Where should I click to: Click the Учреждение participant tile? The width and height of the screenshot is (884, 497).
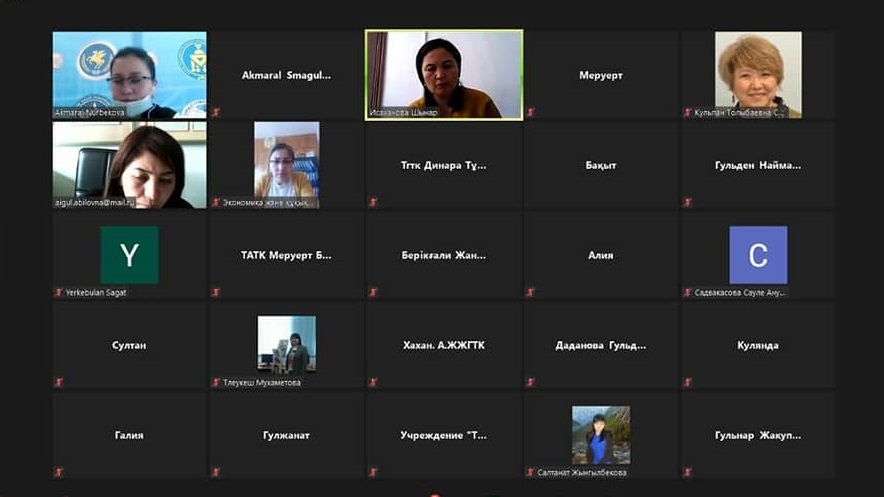(444, 435)
